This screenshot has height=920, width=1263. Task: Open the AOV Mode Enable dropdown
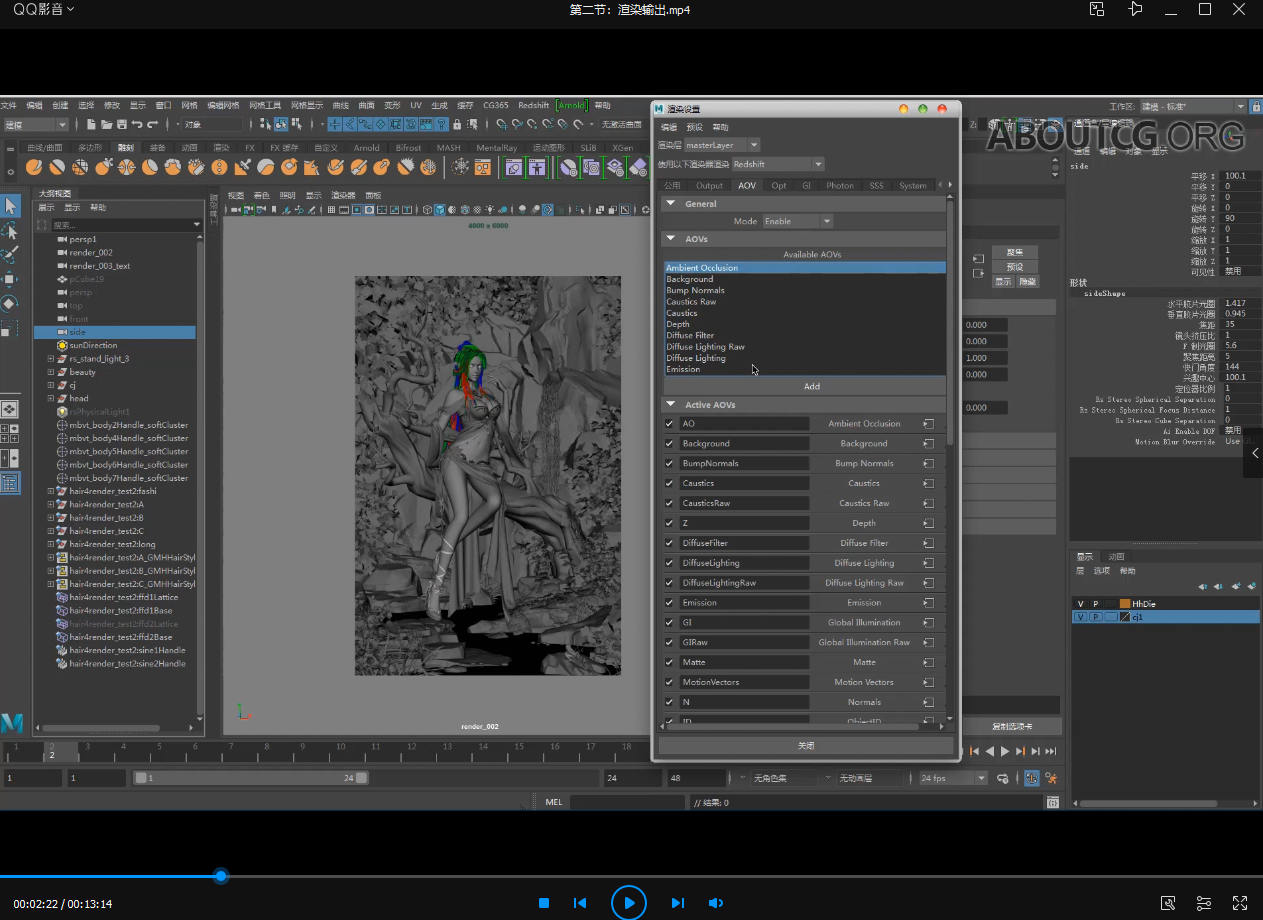click(797, 221)
